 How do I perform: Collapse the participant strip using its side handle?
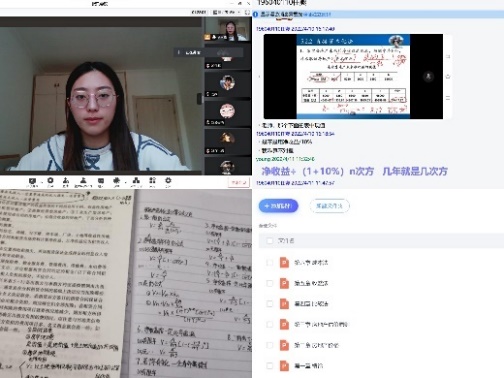tap(200, 99)
